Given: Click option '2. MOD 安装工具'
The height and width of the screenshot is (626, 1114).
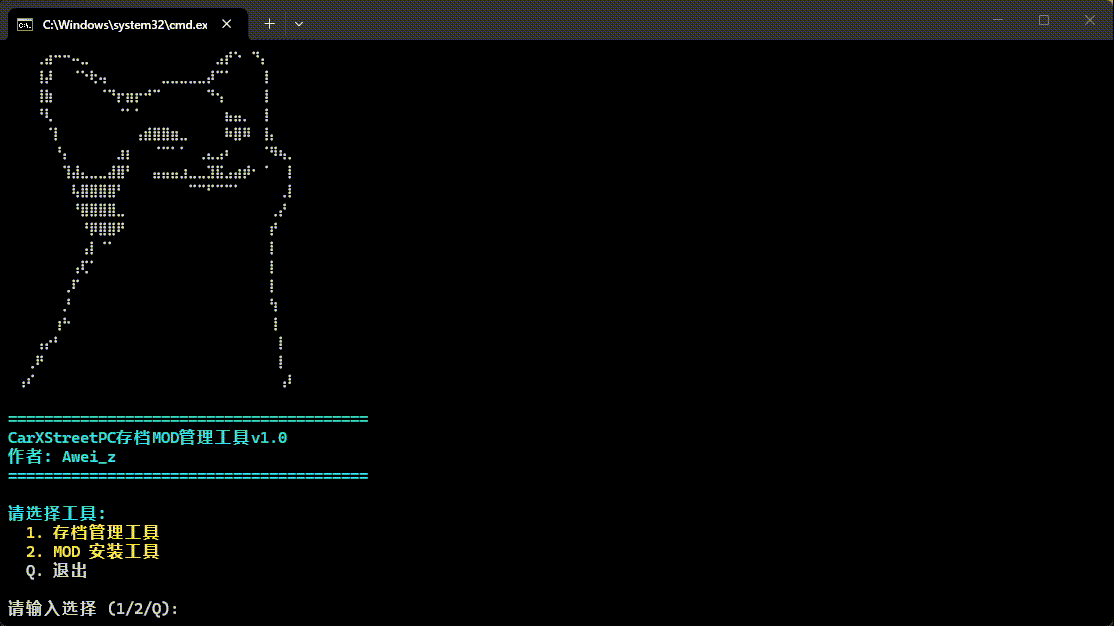Looking at the screenshot, I should (x=92, y=551).
